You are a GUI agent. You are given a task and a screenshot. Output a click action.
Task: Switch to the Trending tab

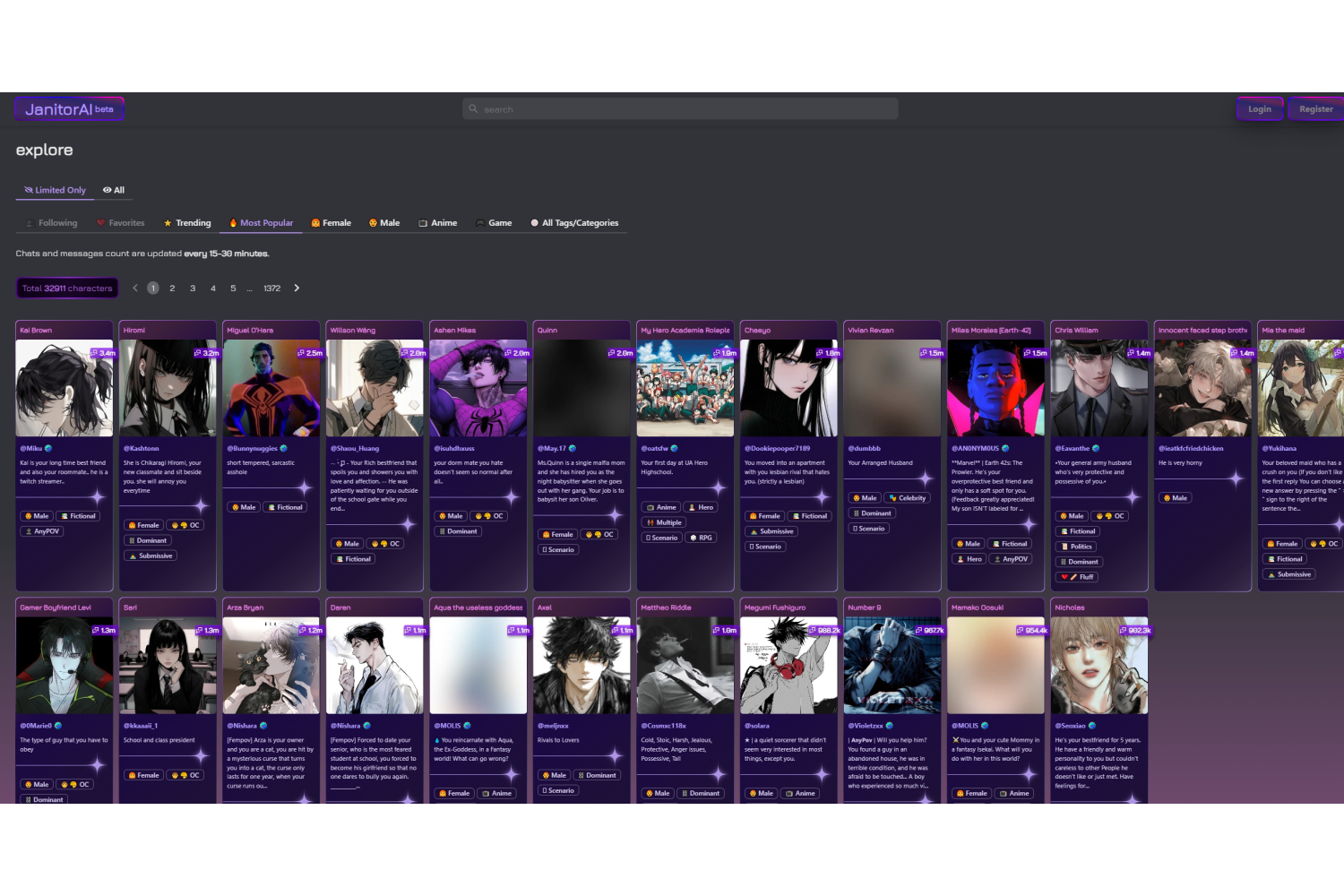tap(187, 223)
